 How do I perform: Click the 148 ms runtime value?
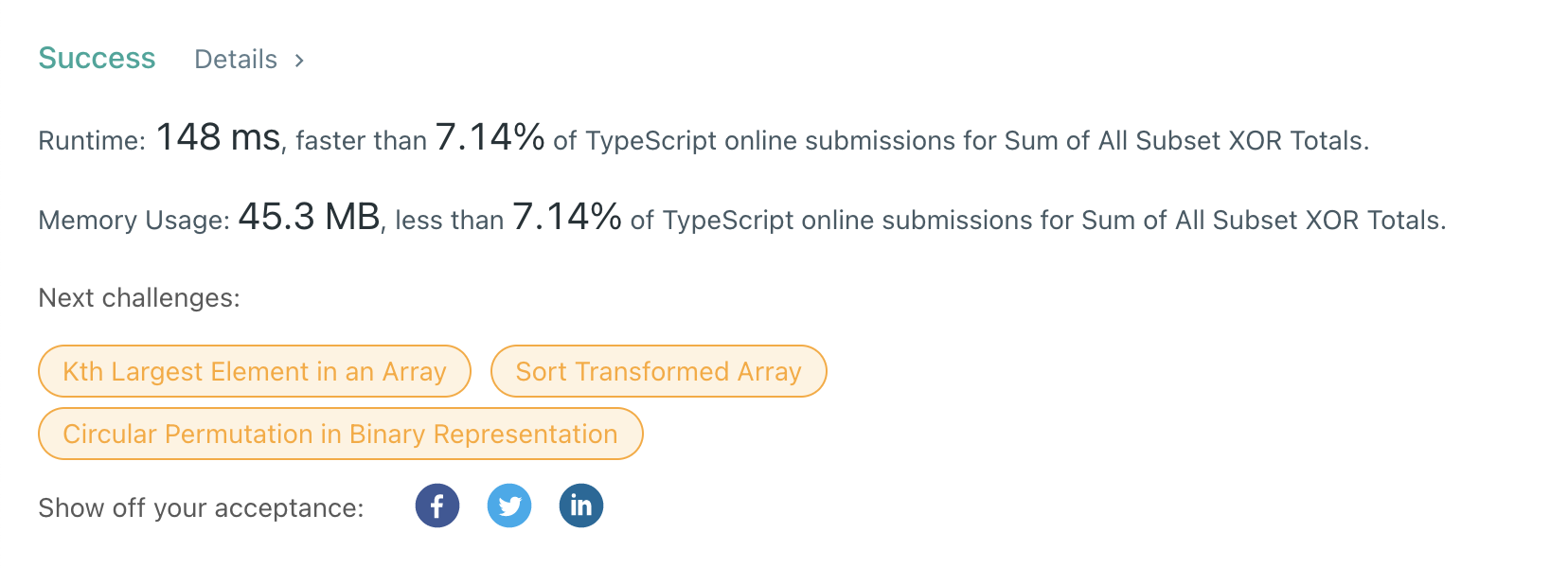218,138
